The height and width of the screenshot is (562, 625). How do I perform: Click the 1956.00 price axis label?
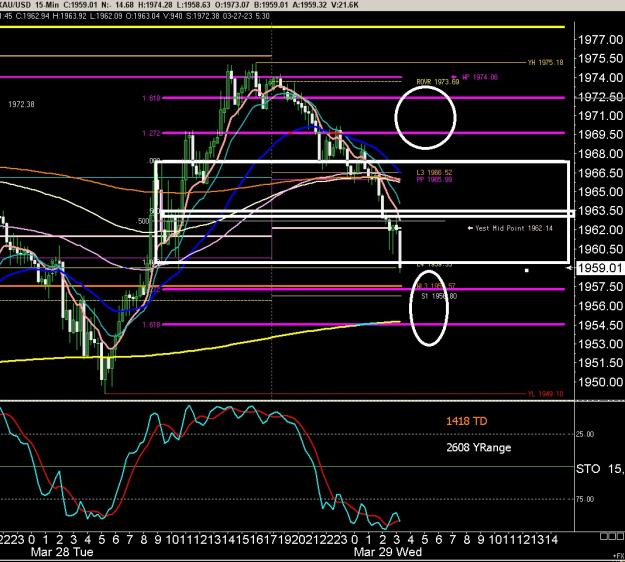600,306
